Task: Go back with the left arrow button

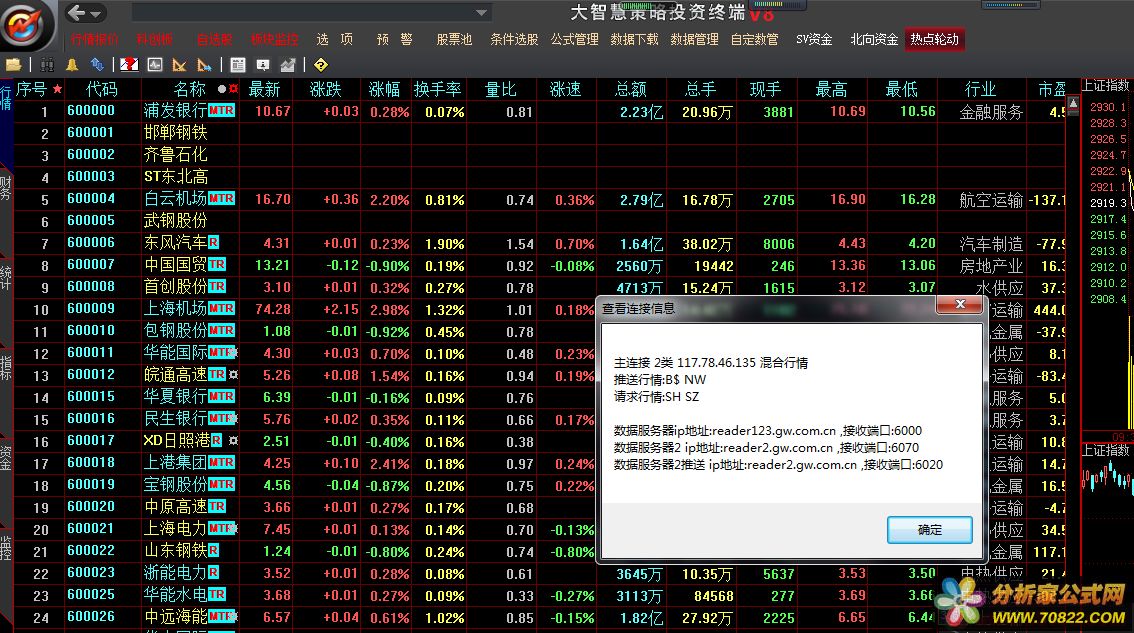Action: [x=75, y=12]
